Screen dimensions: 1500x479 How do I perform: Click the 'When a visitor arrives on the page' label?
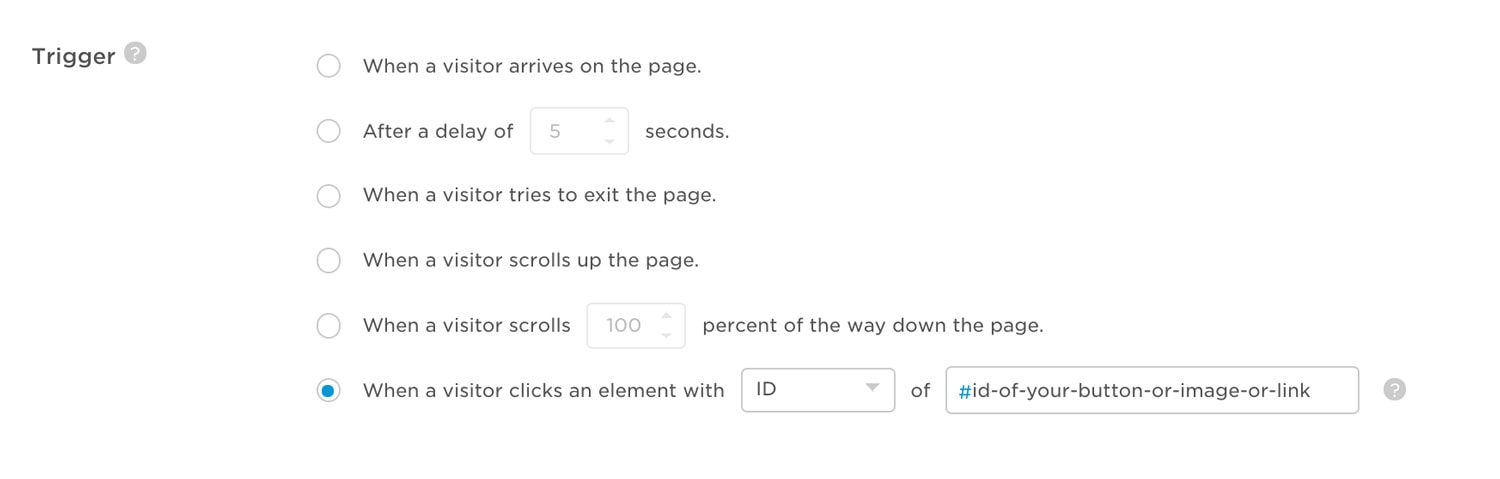click(532, 67)
